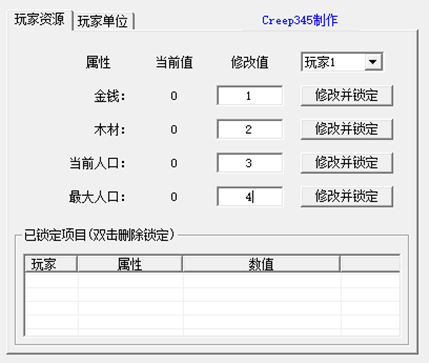
Task: Select the 最大人口 modify value field
Action: tap(250, 197)
